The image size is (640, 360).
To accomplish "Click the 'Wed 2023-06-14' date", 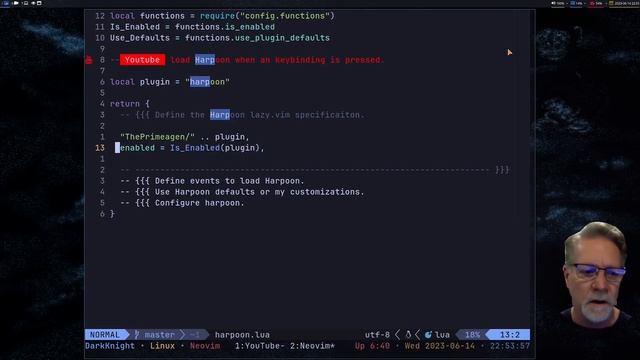I will click(x=440, y=346).
